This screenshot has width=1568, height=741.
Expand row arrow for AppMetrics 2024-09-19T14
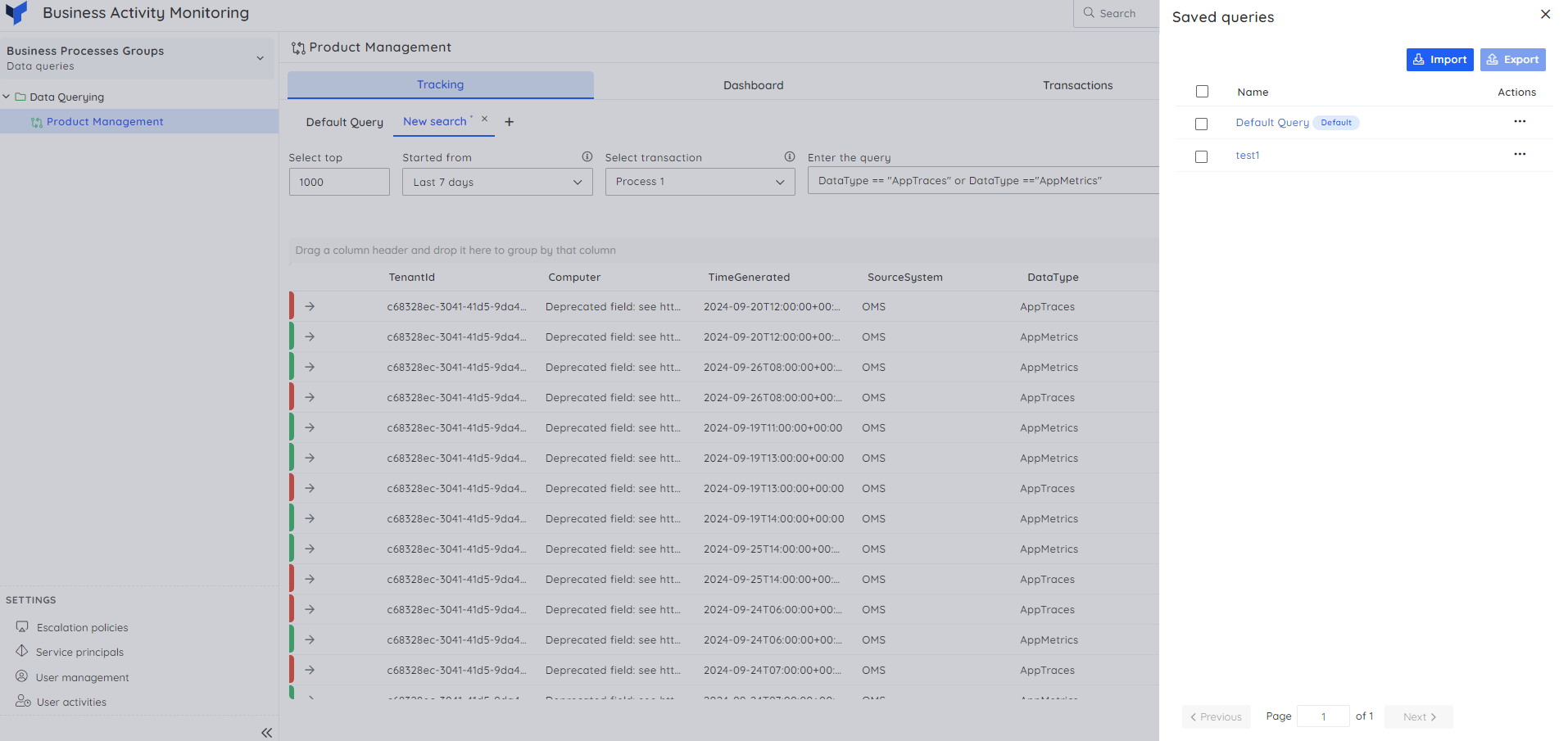310,518
